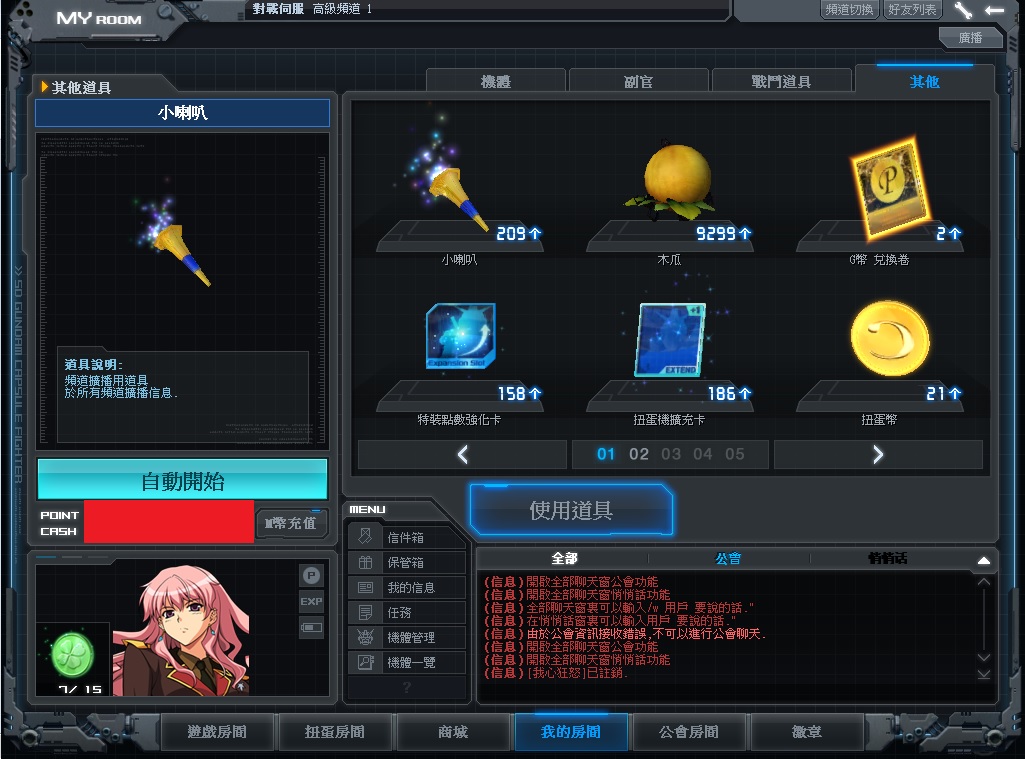1025x759 pixels.
Task: Select the 小喇叭 horn item
Action: tap(460, 190)
